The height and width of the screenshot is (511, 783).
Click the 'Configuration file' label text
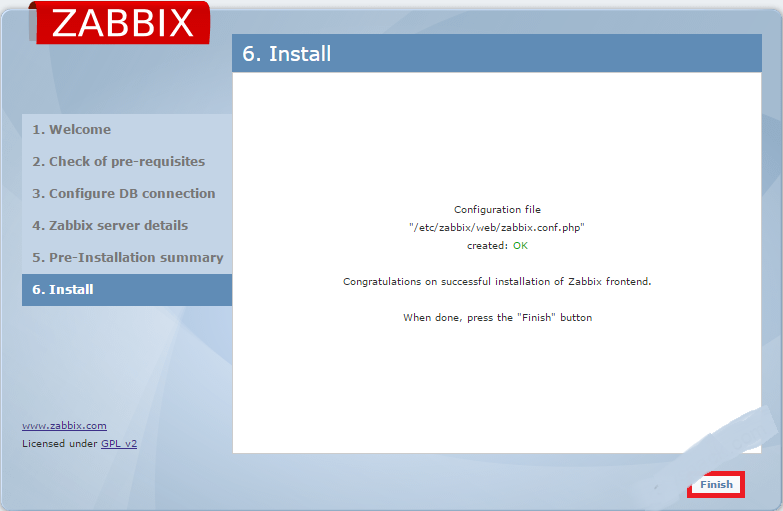click(x=497, y=210)
